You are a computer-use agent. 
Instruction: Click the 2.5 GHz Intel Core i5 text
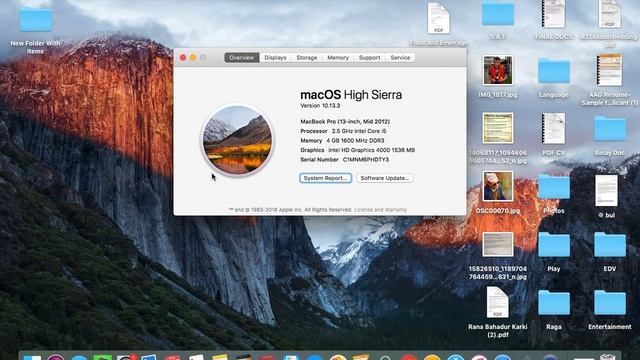[359, 131]
